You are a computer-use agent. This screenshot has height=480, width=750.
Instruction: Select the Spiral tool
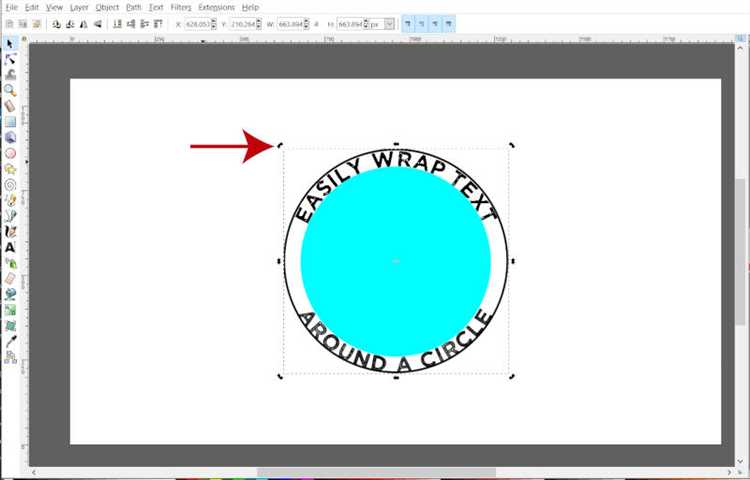point(10,185)
